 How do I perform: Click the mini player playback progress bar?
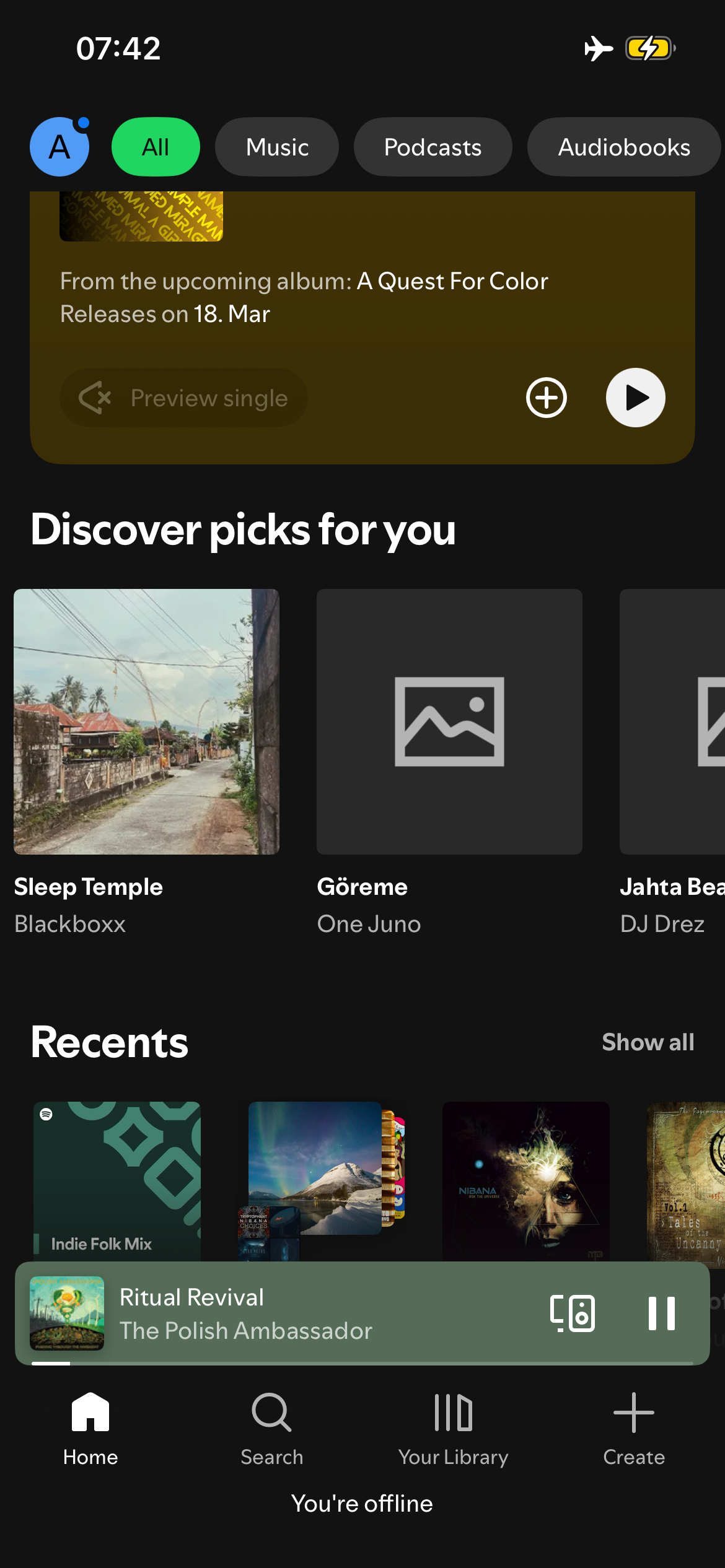tap(362, 1363)
